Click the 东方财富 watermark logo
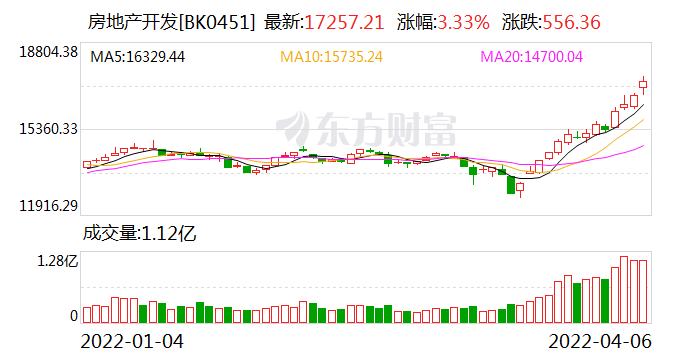Viewport: 688px width, 360px height. pos(366,129)
